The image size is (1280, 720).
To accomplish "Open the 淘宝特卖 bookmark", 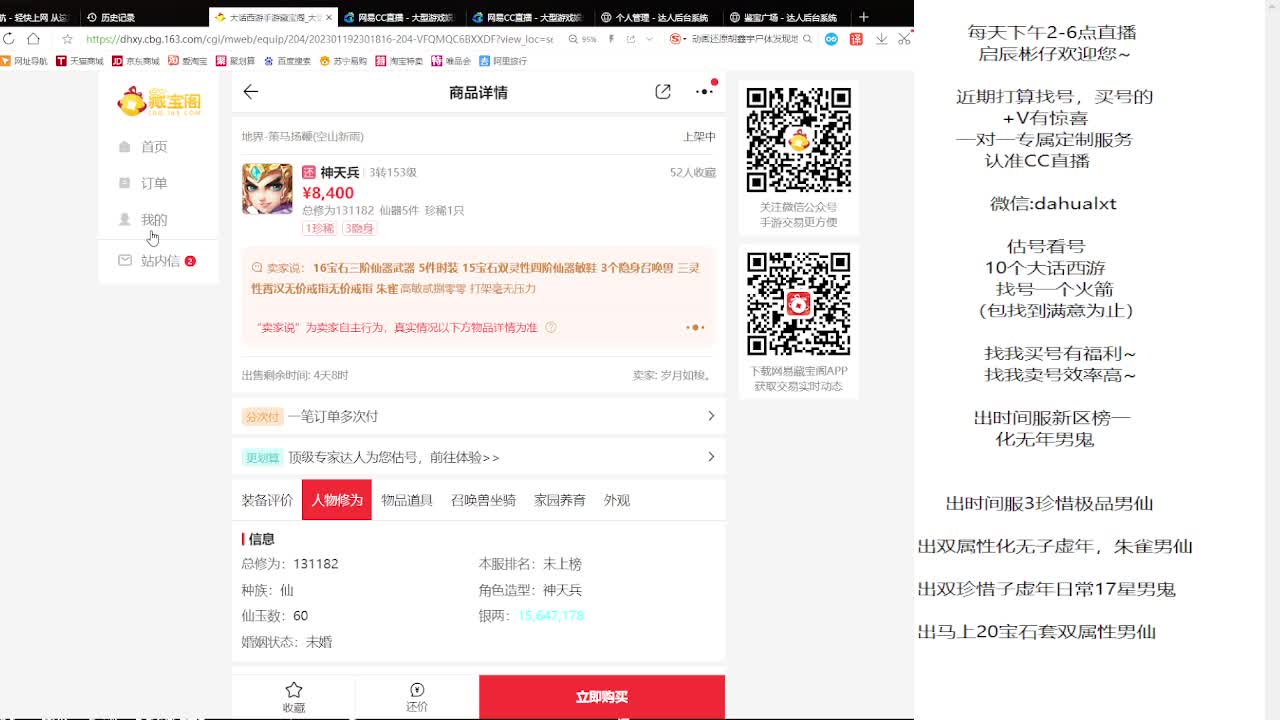I will [400, 61].
